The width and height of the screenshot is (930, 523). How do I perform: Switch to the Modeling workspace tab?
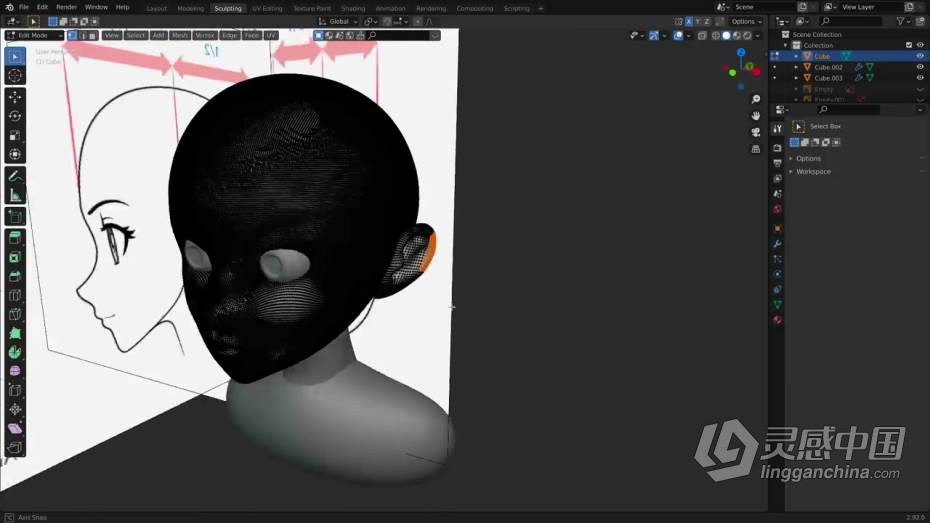click(x=190, y=8)
